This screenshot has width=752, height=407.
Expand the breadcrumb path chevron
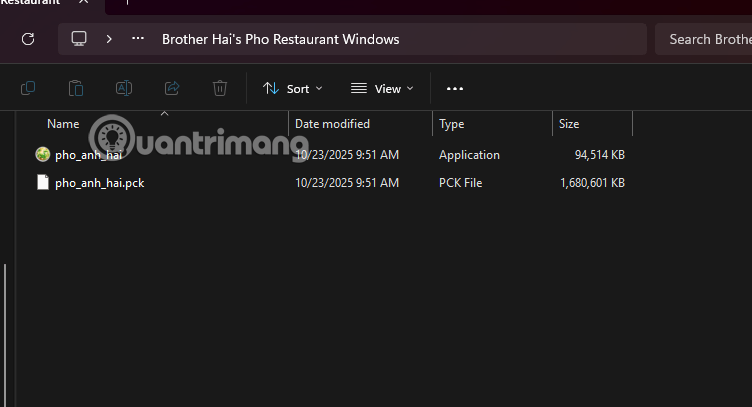108,39
